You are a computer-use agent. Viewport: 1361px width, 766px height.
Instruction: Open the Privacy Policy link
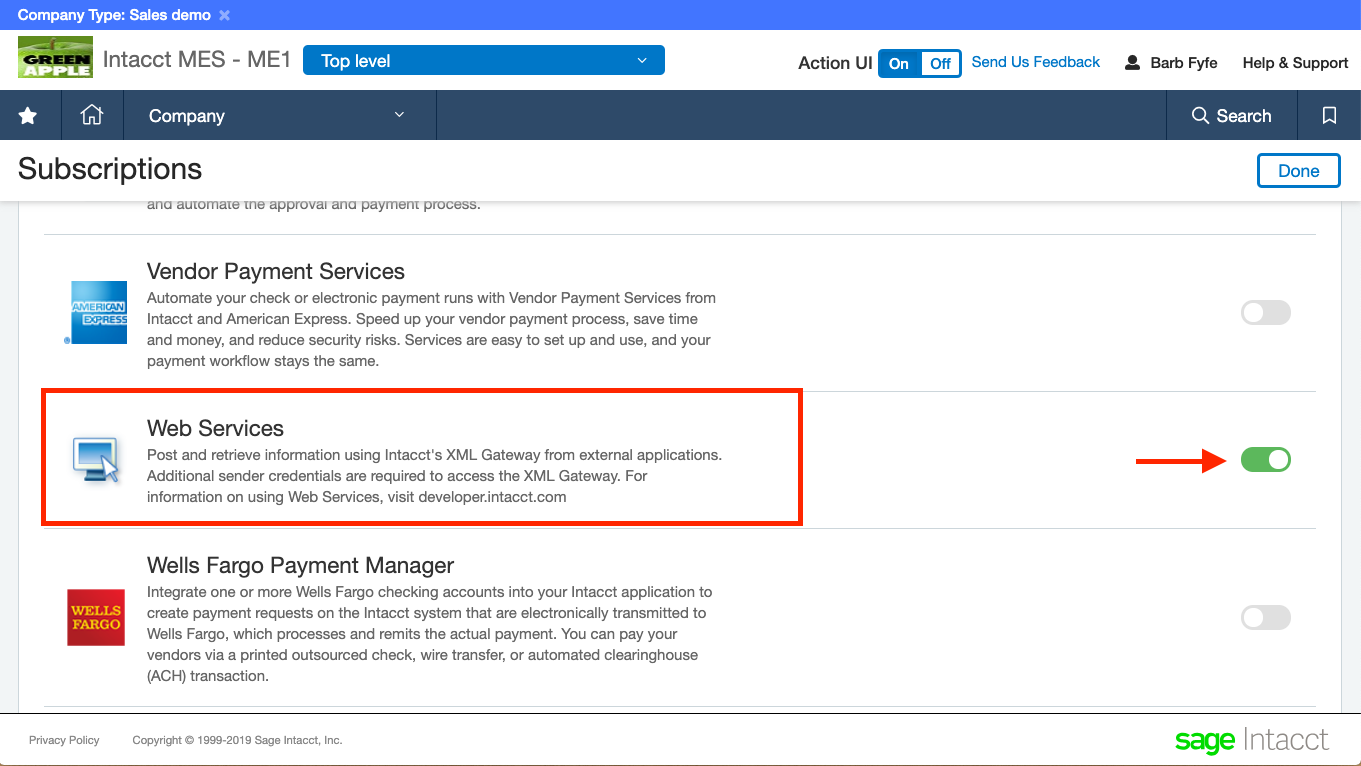pos(64,740)
